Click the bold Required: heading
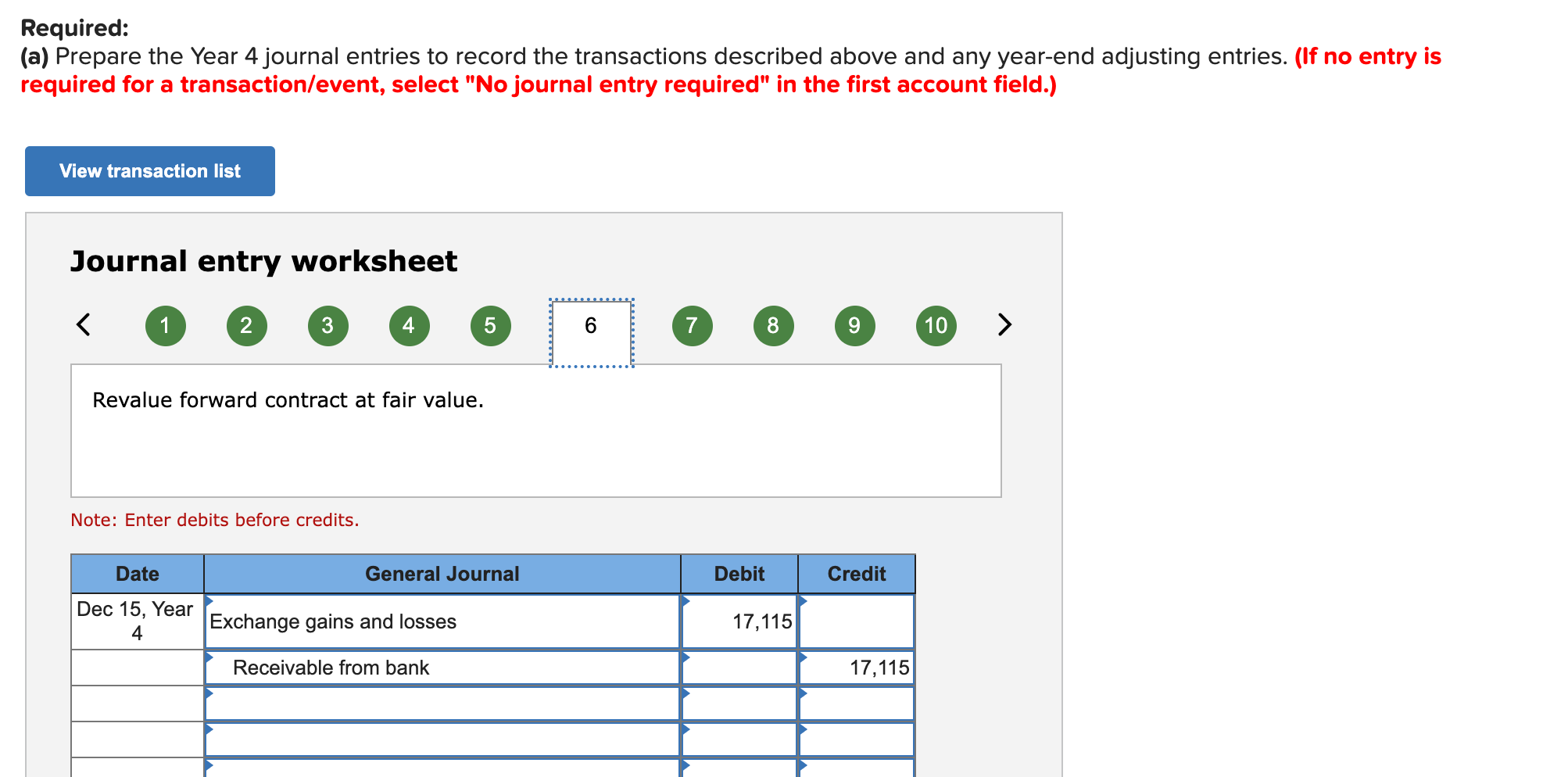Screen dimensions: 1568x777 coord(74,27)
